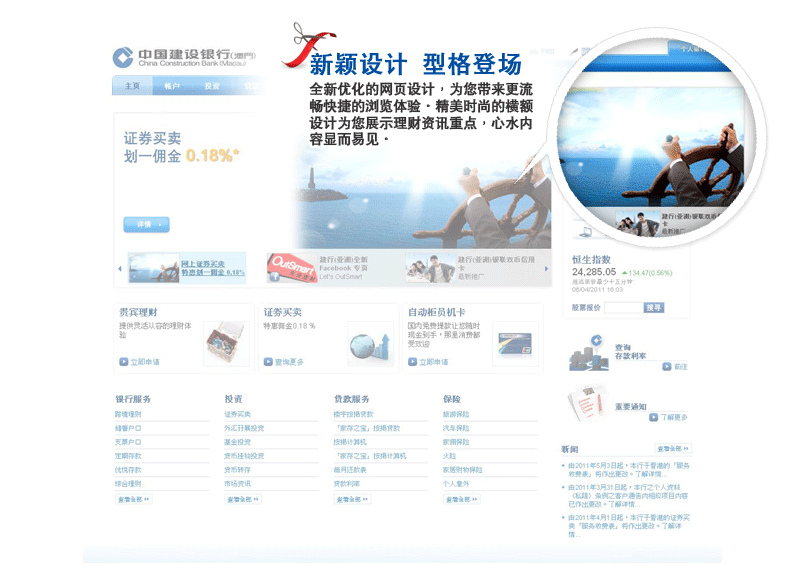Viewport: 800px width, 566px height.
Task: Open the 火险 link
Action: [449, 456]
